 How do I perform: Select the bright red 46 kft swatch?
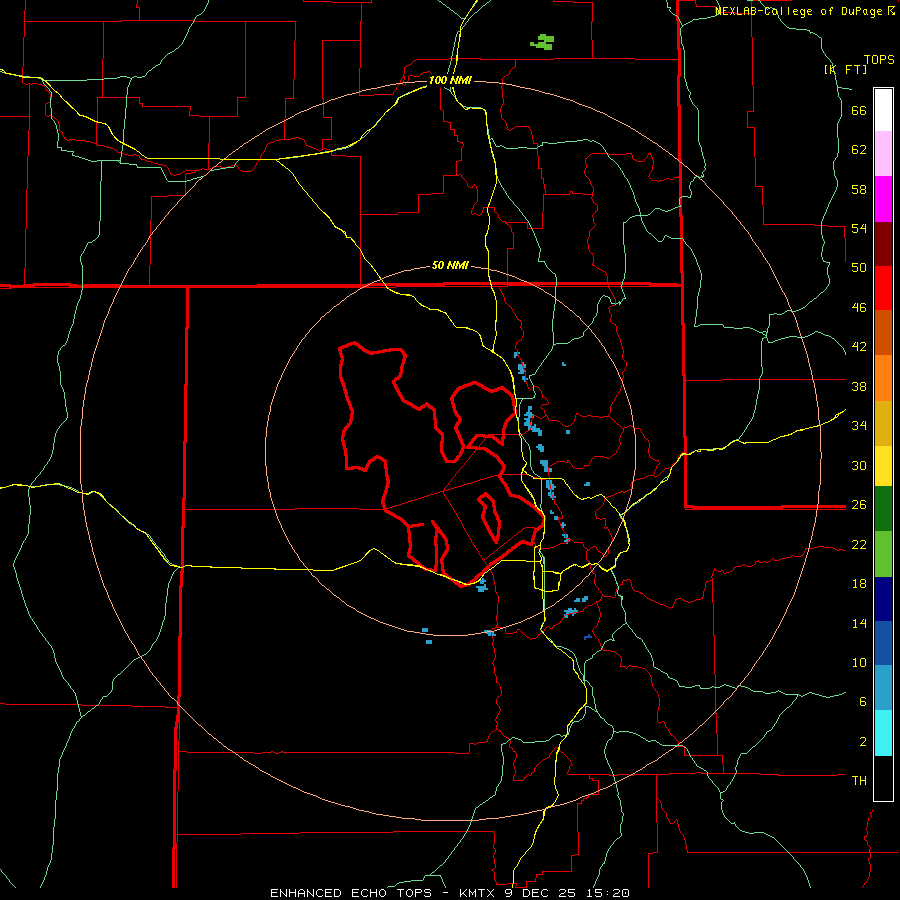tap(883, 288)
